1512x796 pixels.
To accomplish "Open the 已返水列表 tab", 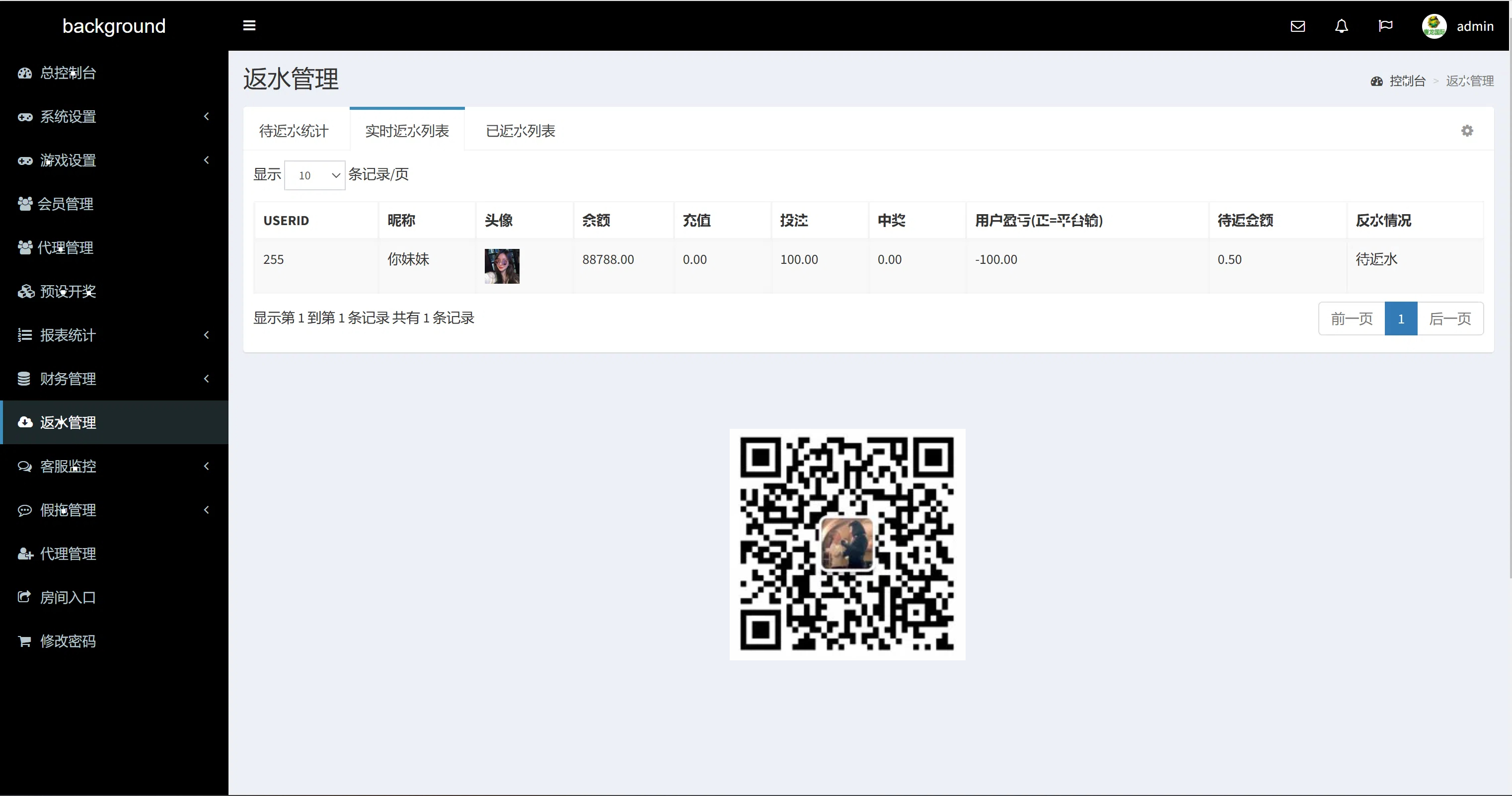I will (521, 130).
